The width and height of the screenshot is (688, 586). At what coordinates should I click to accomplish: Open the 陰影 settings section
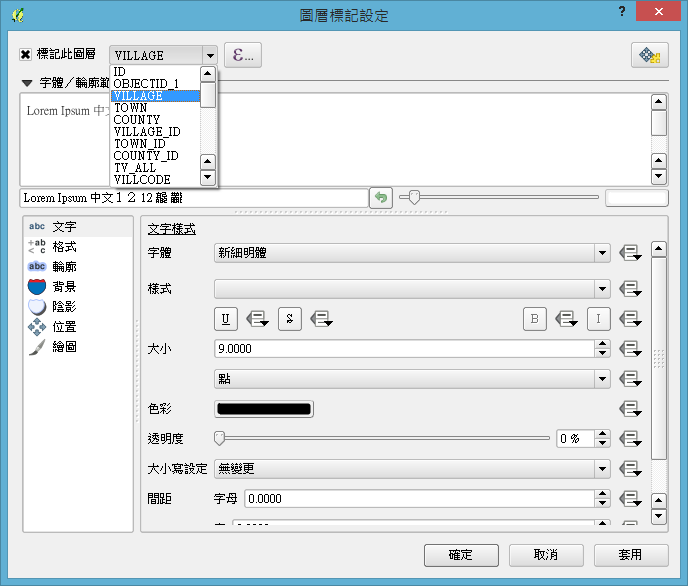(x=64, y=307)
